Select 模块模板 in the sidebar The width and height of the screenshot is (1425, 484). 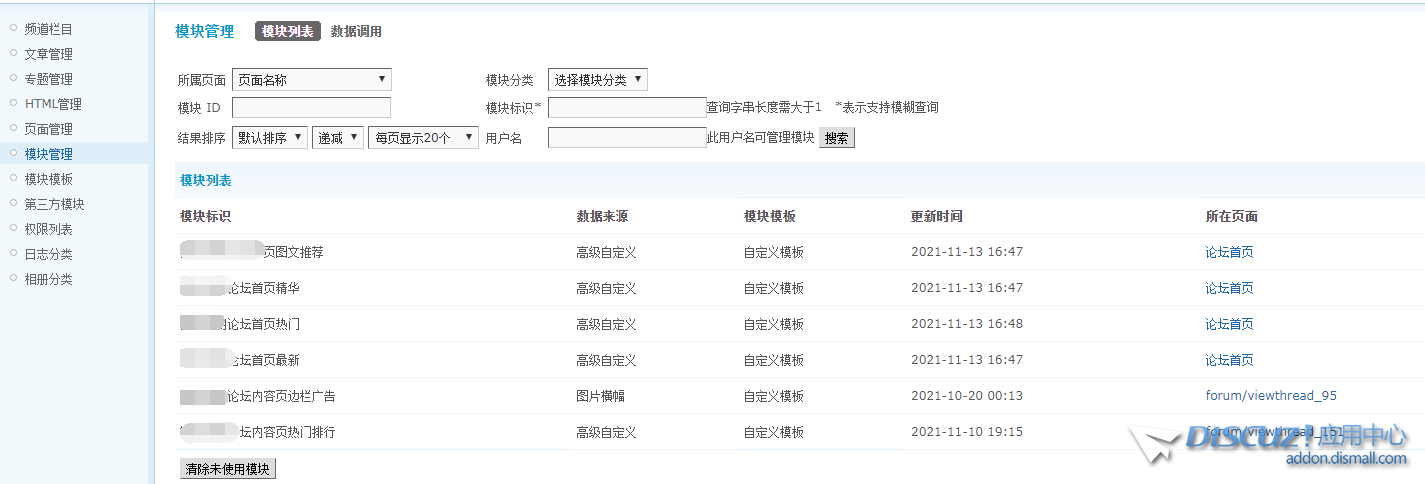48,179
